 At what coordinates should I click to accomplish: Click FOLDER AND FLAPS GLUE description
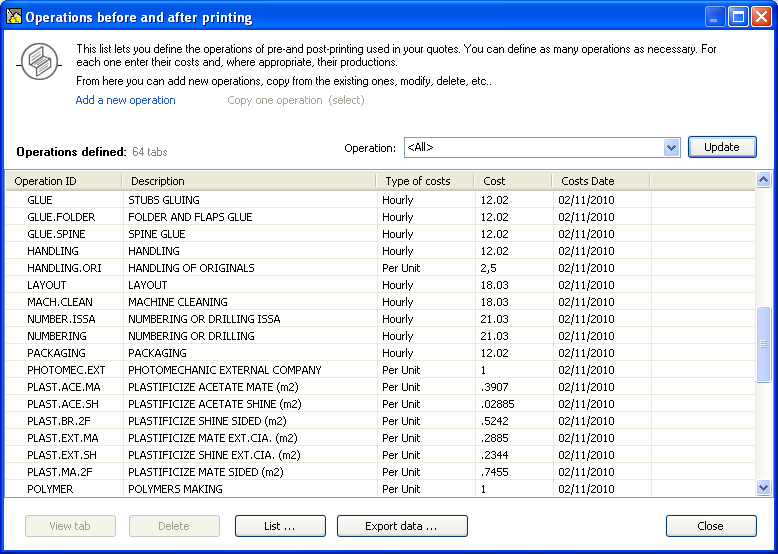click(x=190, y=217)
